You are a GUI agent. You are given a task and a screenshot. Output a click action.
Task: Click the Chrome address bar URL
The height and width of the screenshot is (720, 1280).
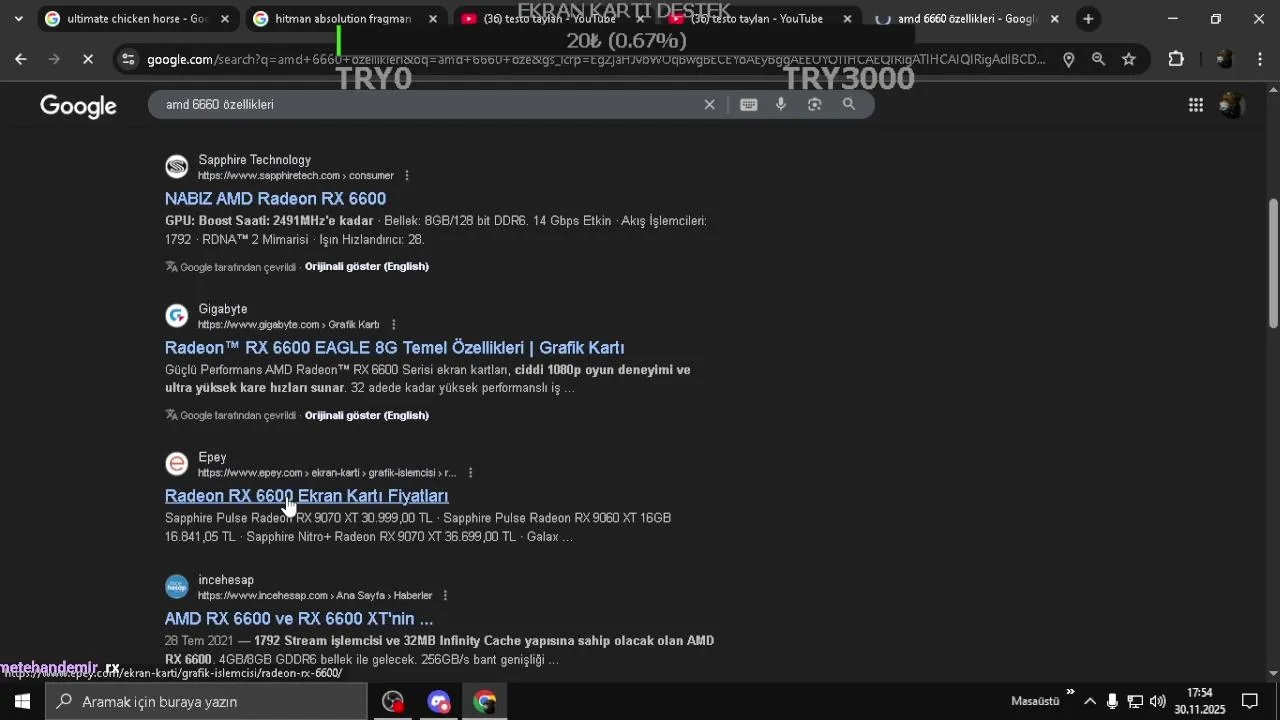(595, 59)
